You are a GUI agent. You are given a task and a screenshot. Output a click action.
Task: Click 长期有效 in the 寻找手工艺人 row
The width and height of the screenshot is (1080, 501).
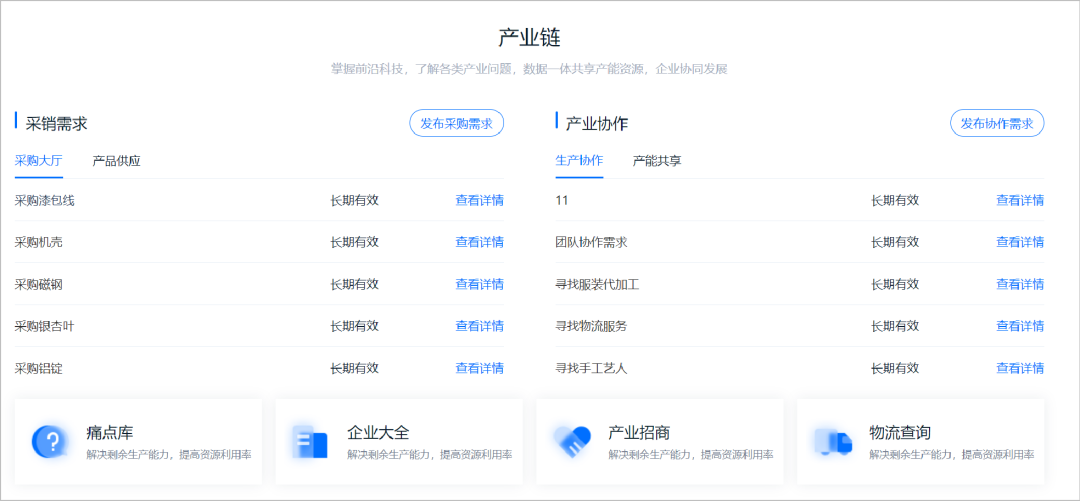(x=895, y=368)
